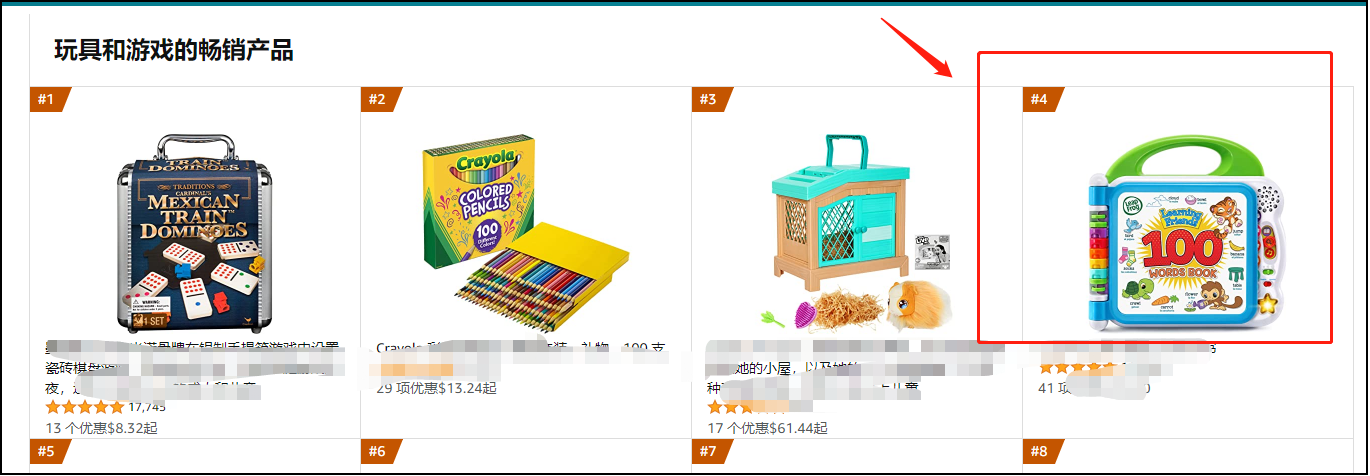
Task: Click the #5 rank badge
Action: 49,451
